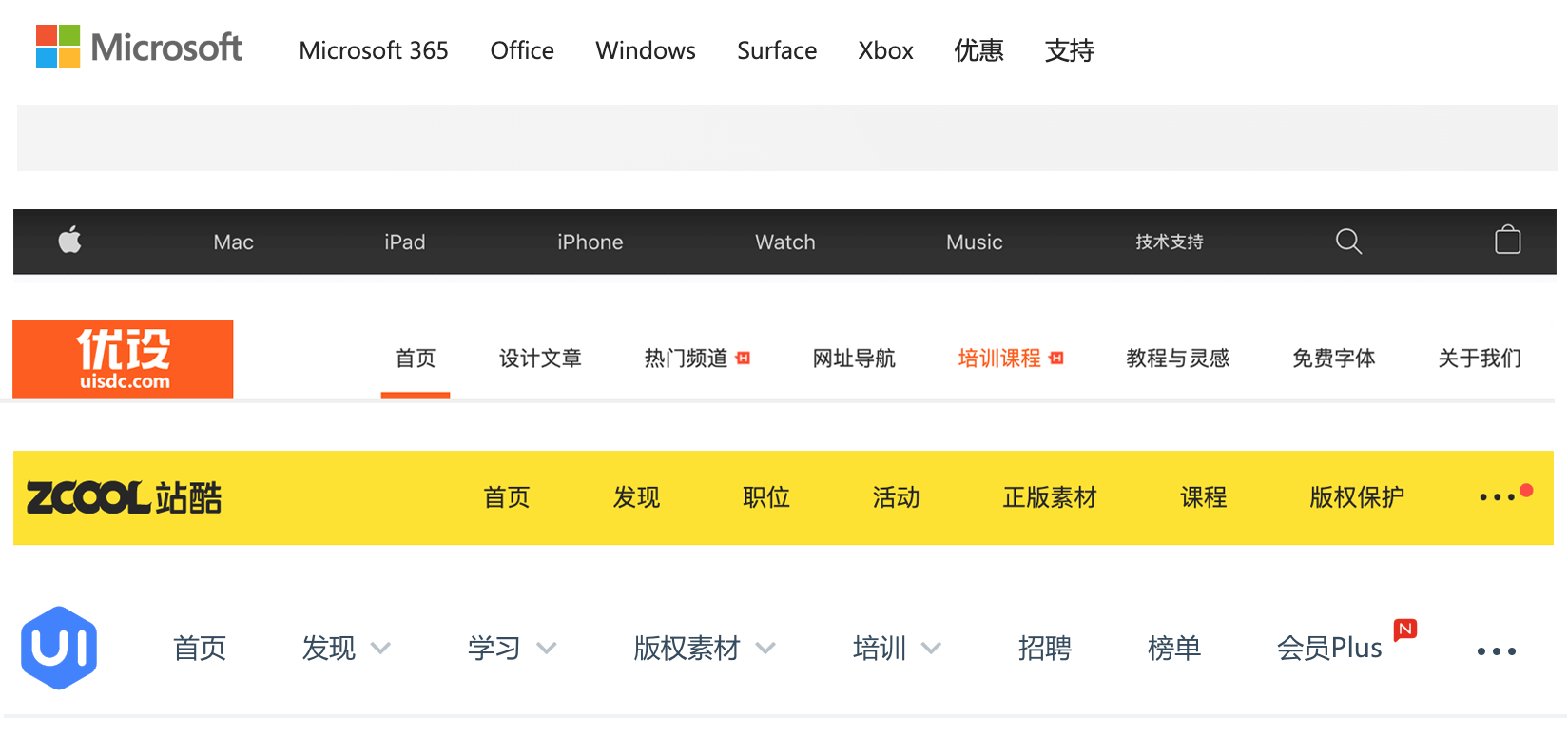
Task: Open Mac in Apple nav bar
Action: pyautogui.click(x=233, y=242)
